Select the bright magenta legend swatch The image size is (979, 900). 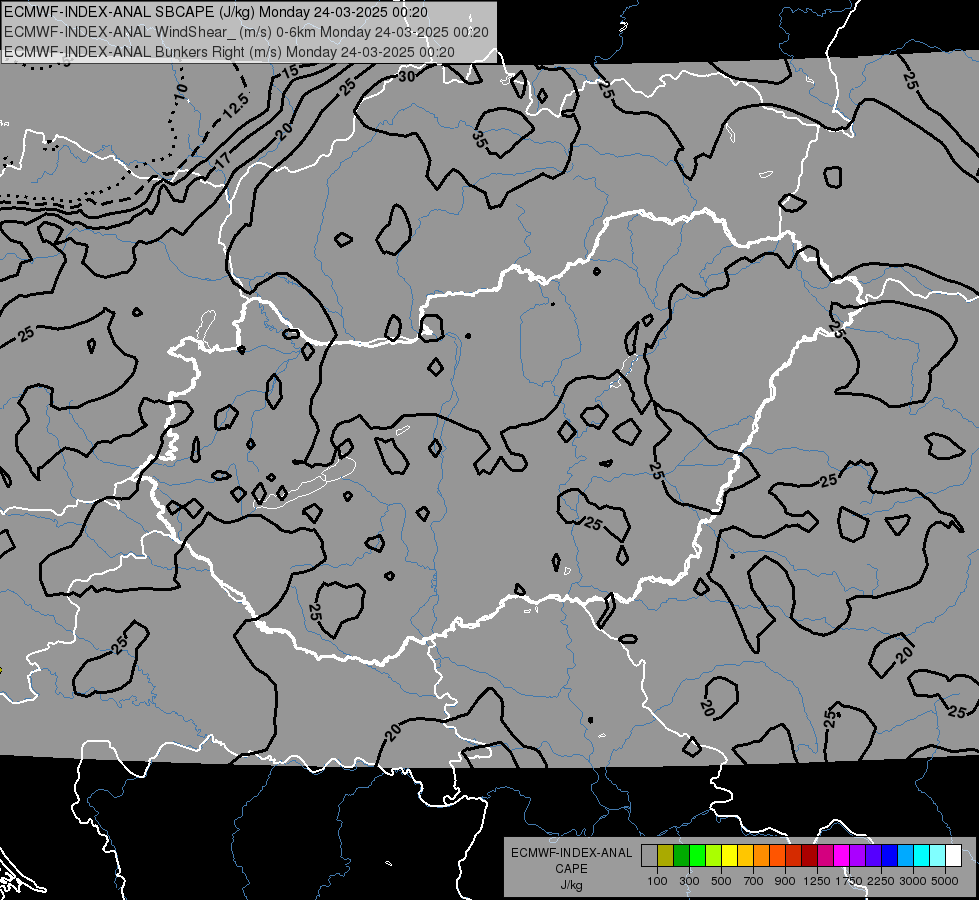tap(842, 855)
